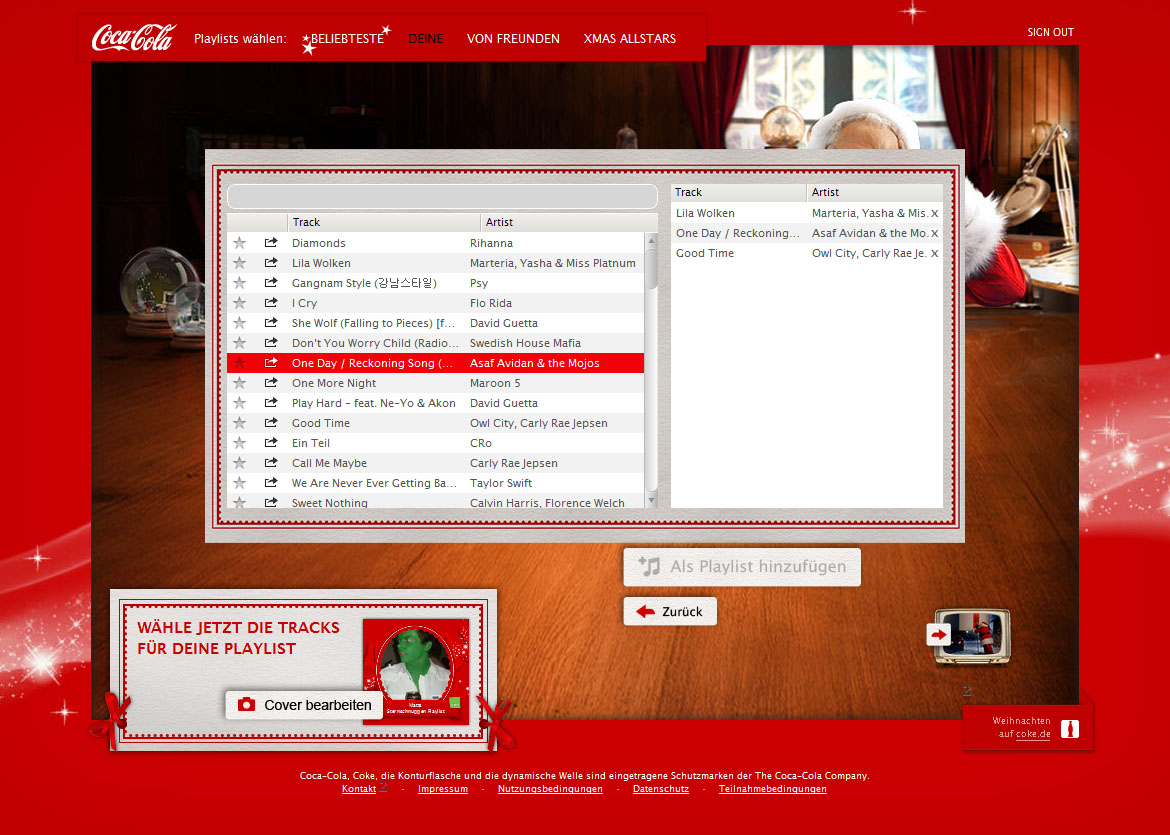The image size is (1170, 835).
Task: Sort track list by Track column
Action: point(383,222)
